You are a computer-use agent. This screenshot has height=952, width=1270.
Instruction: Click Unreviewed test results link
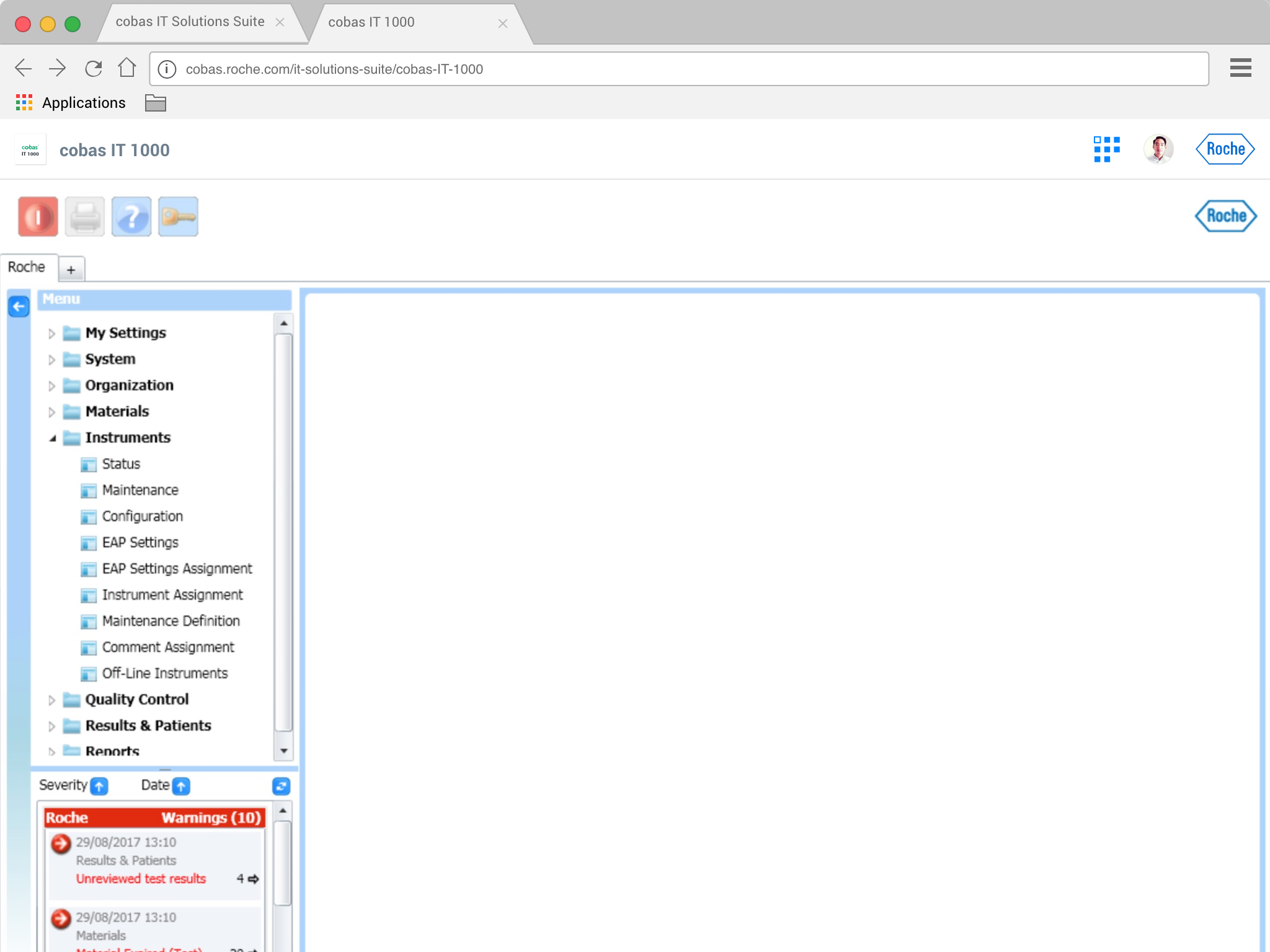coord(141,879)
